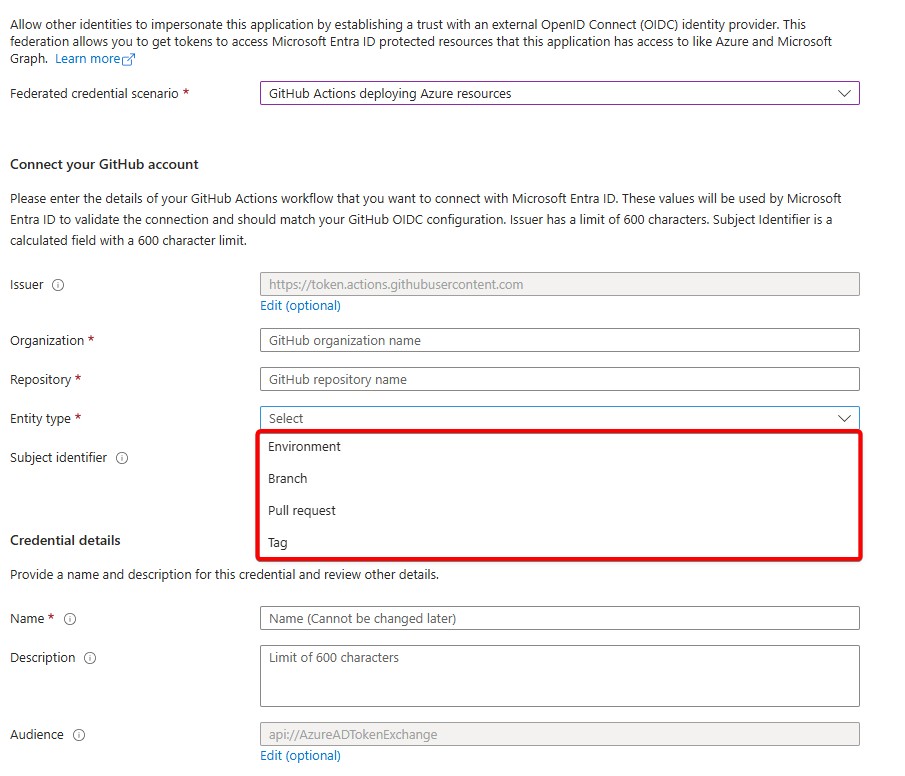
Task: Focus the GitHub repository name field
Action: (x=560, y=379)
